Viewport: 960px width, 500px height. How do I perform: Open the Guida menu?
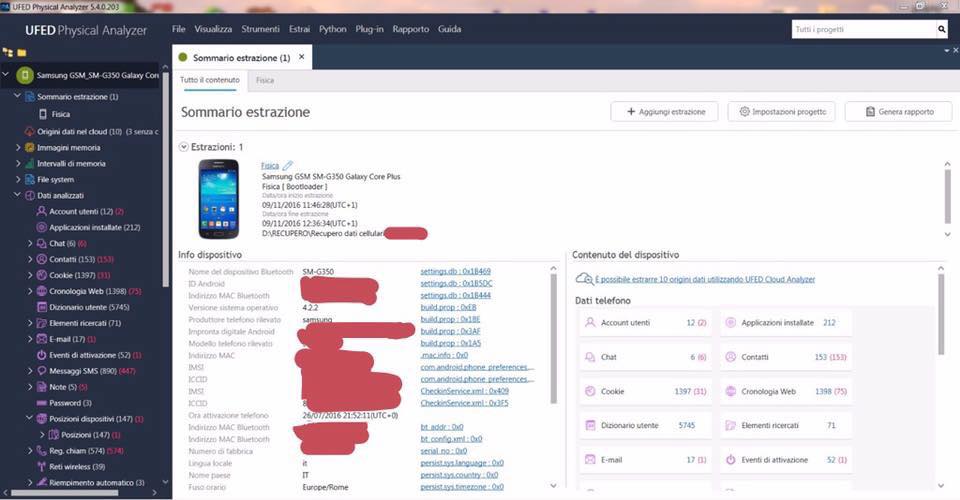pos(449,29)
